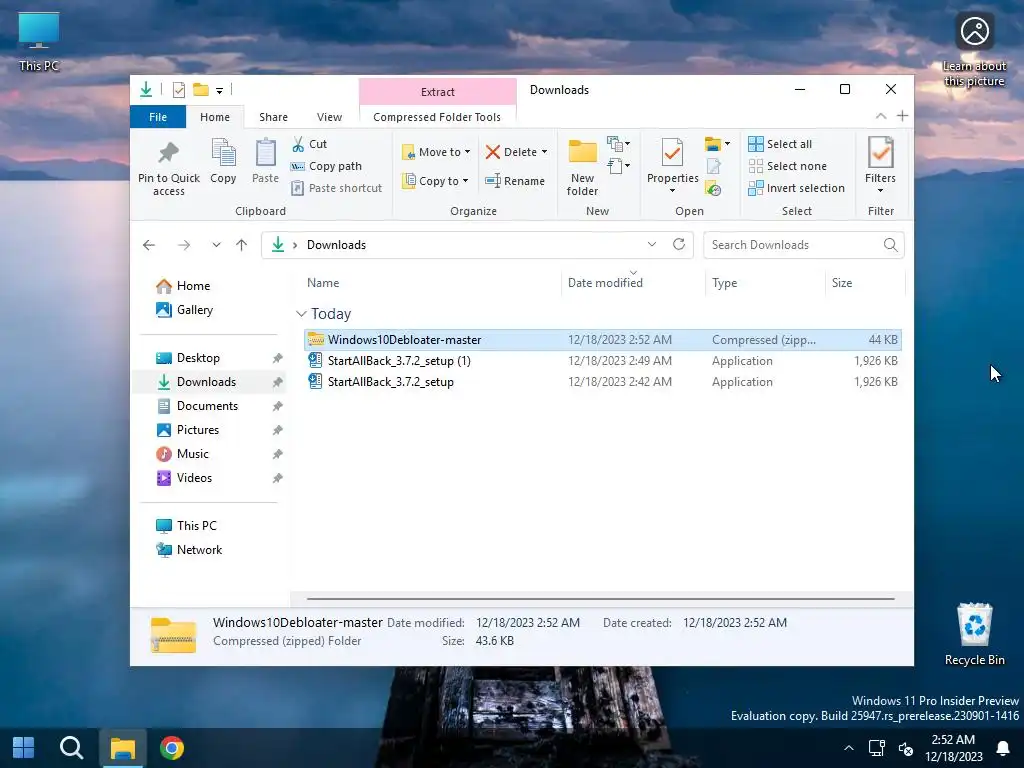Open the Filters dropdown
The height and width of the screenshot is (768, 1024).
pyautogui.click(x=880, y=167)
